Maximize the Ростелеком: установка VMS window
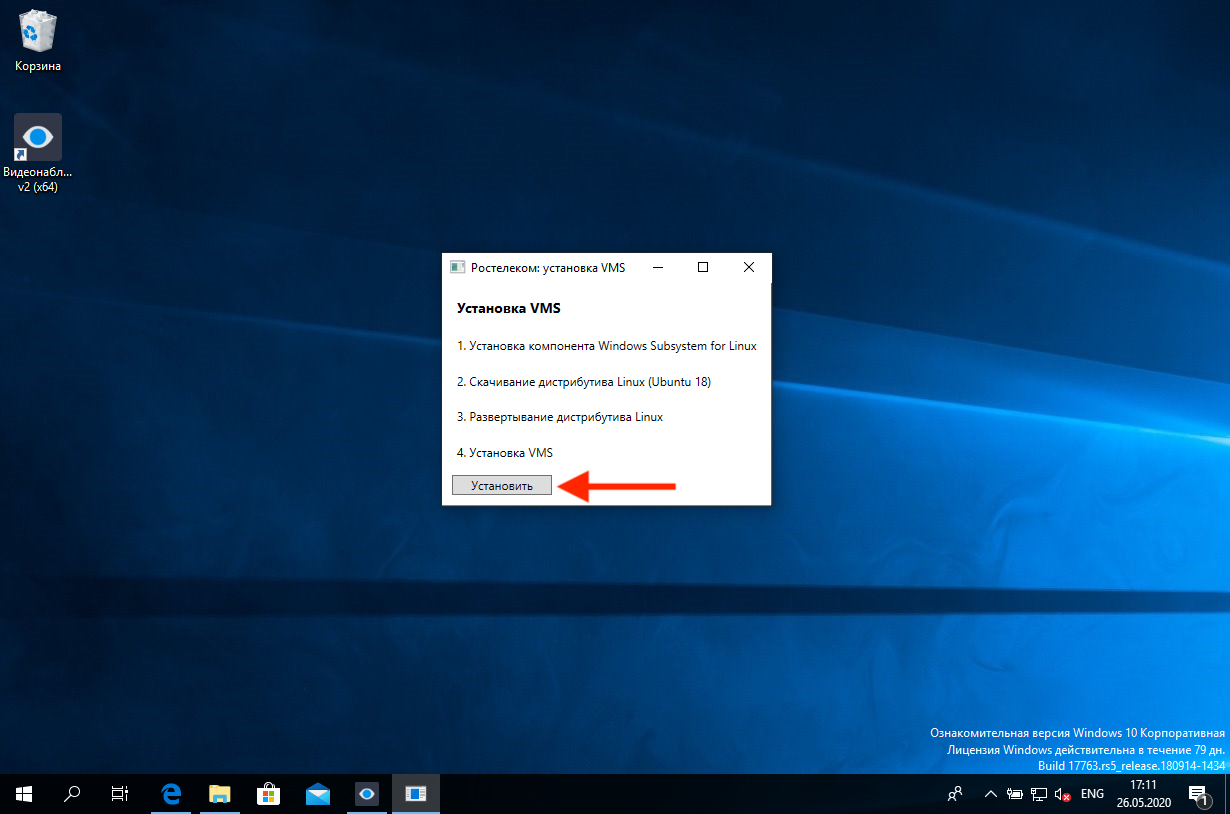The image size is (1230, 814). 703,267
